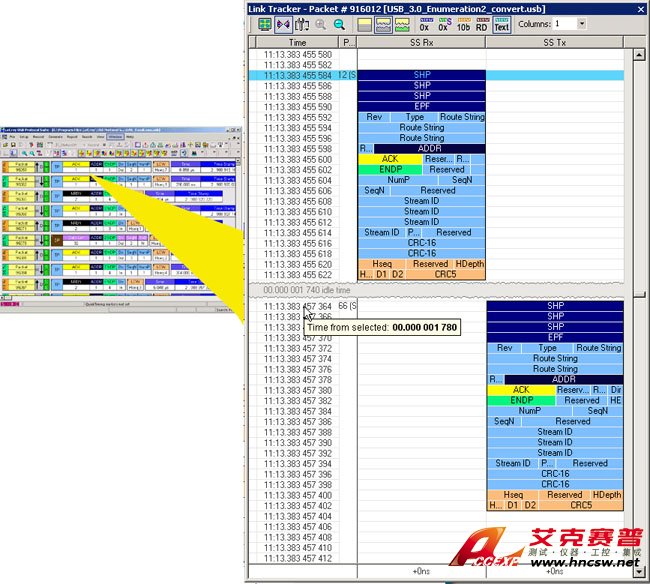Select the Text view icon
This screenshot has width=650, height=584.
tap(502, 25)
